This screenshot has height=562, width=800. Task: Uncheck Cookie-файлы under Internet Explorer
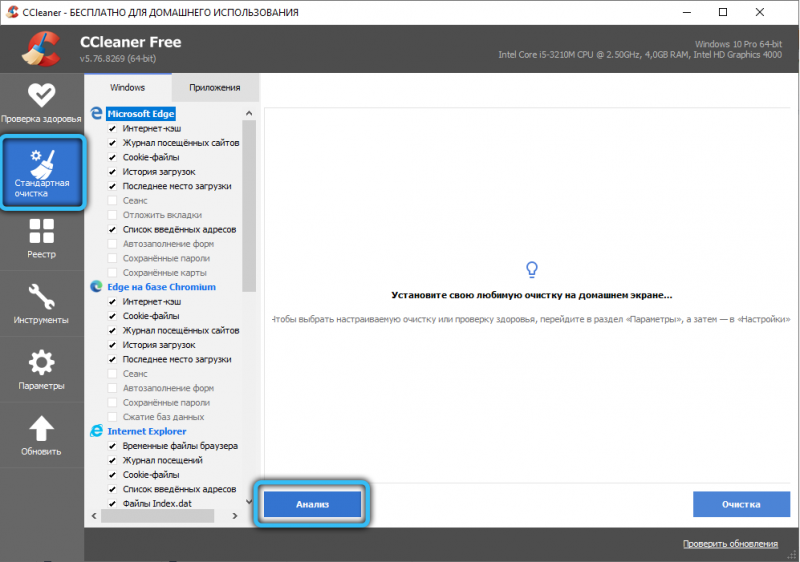pos(112,474)
